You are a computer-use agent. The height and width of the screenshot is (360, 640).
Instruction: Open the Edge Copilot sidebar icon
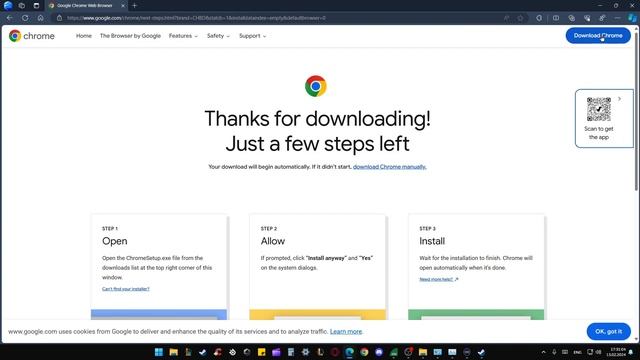[x=632, y=18]
